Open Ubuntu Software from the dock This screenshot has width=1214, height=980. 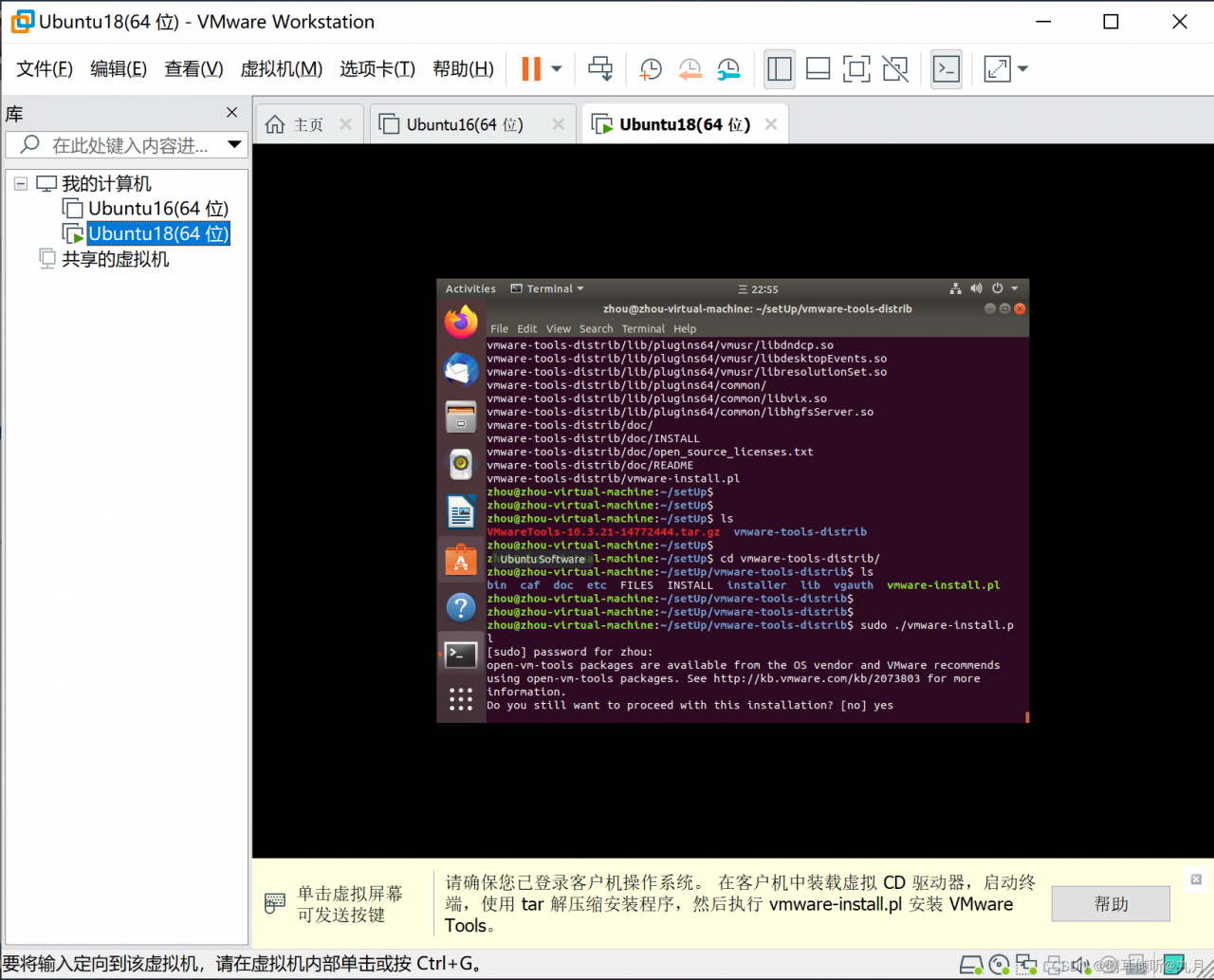tap(461, 560)
